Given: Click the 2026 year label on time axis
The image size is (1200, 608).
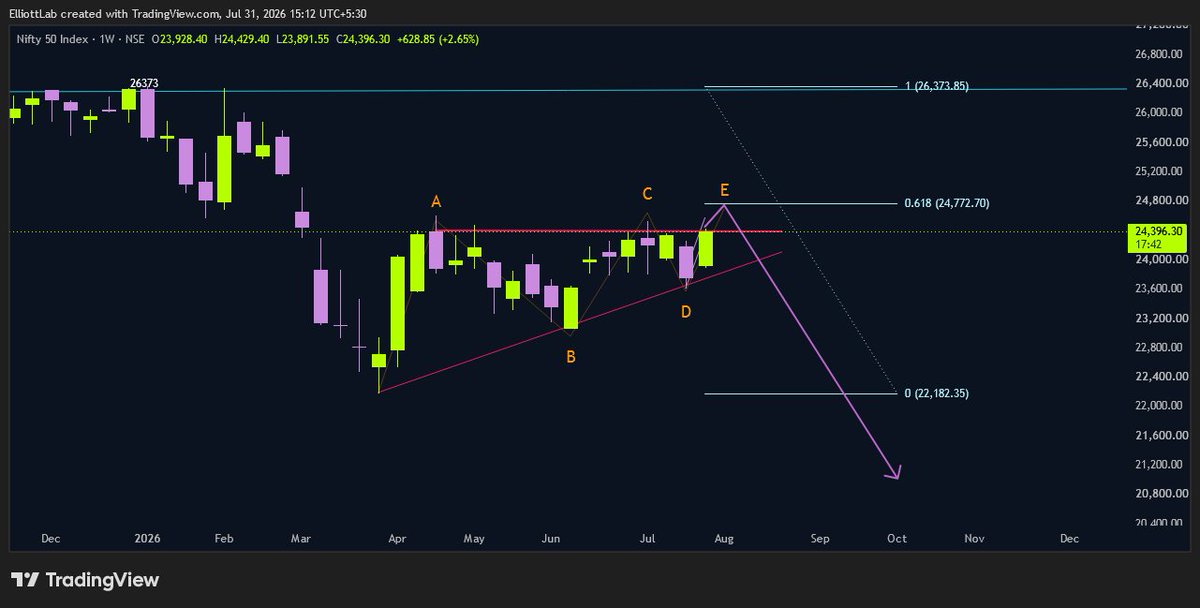Looking at the screenshot, I should coord(147,538).
